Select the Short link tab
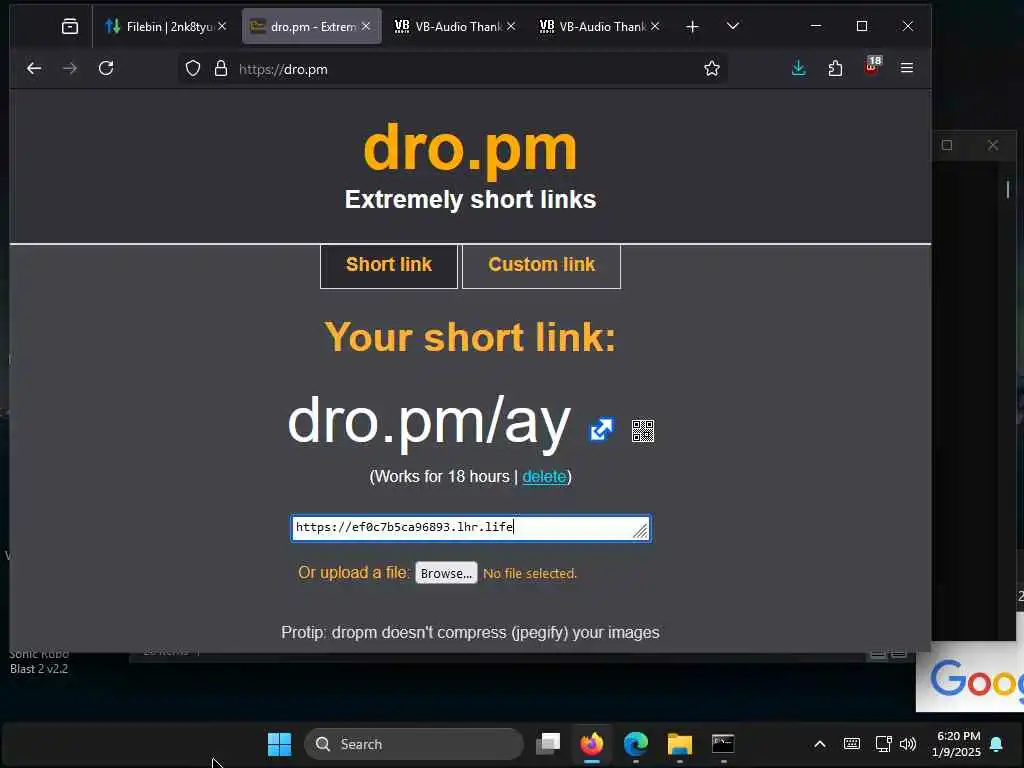This screenshot has height=768, width=1024. pyautogui.click(x=389, y=265)
